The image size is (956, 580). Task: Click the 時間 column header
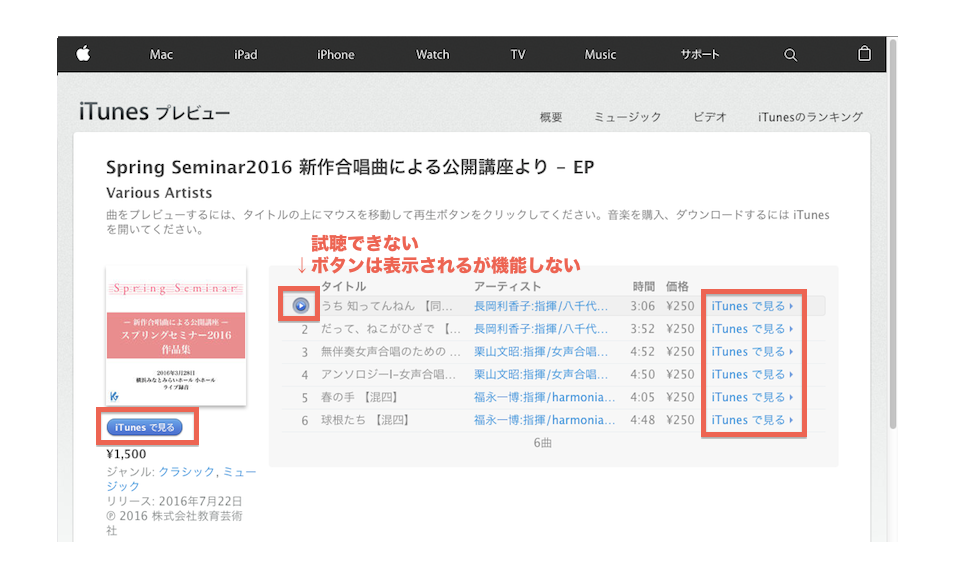643,286
